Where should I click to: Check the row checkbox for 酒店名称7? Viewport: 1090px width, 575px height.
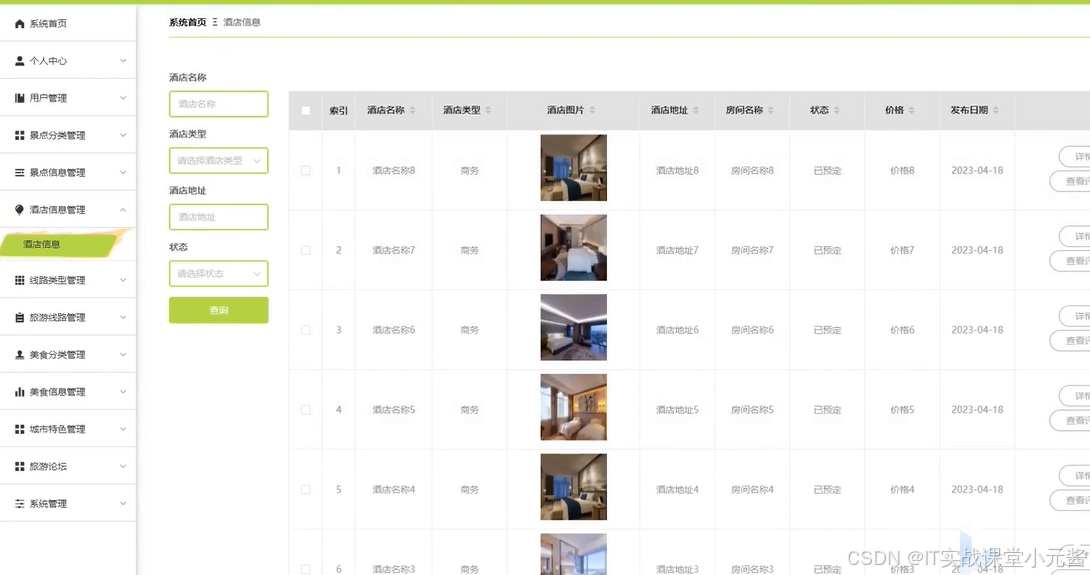point(305,250)
